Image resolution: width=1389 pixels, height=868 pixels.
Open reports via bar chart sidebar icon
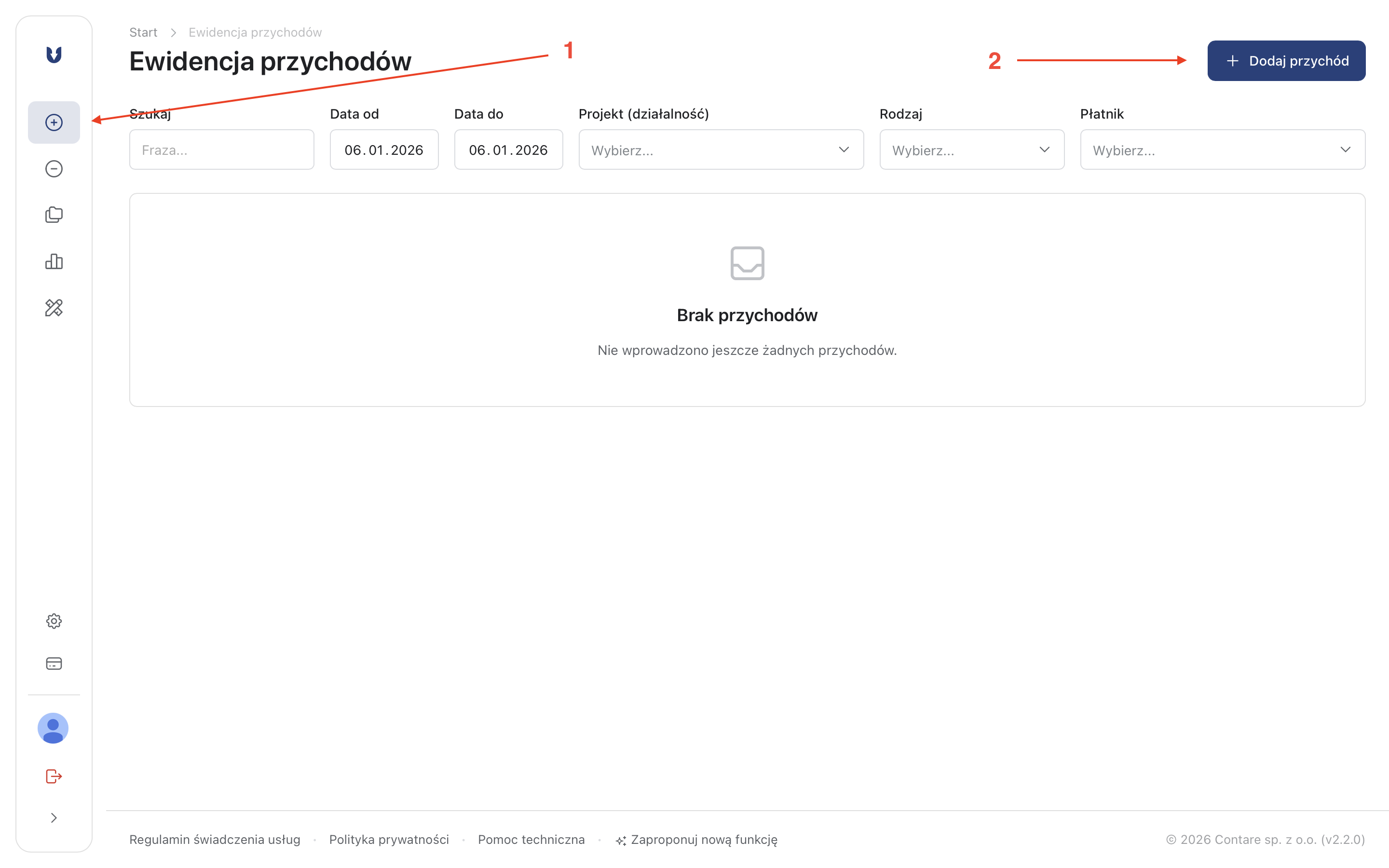pos(54,262)
